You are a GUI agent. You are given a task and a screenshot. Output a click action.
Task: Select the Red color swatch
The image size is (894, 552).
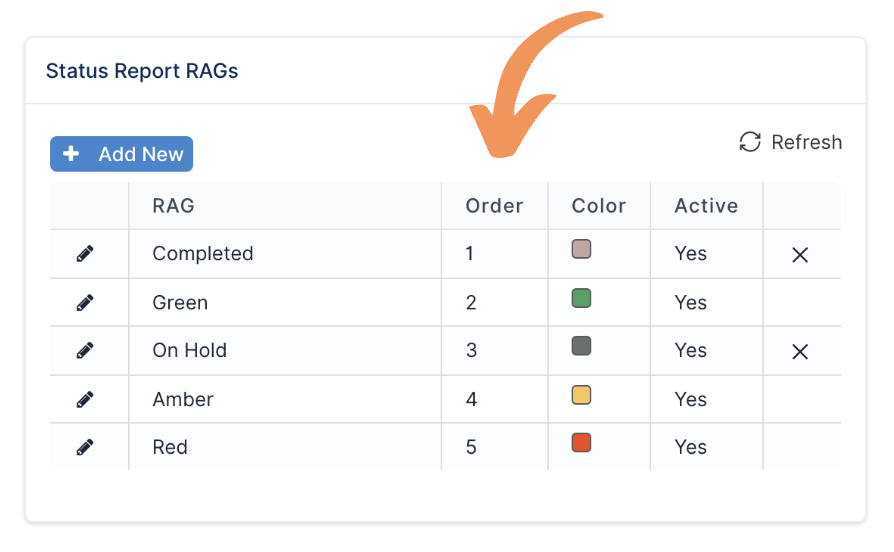coord(581,443)
